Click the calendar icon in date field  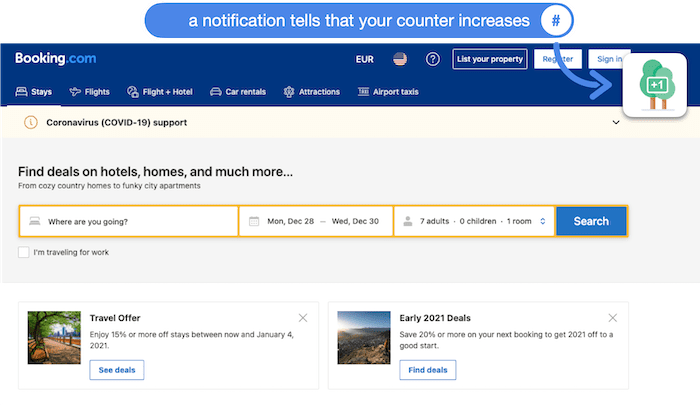coord(254,221)
